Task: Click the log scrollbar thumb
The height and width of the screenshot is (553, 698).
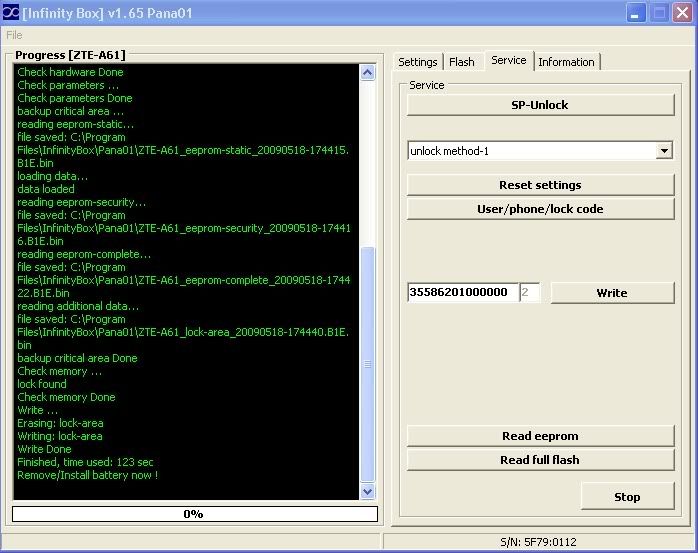Action: pyautogui.click(x=368, y=364)
